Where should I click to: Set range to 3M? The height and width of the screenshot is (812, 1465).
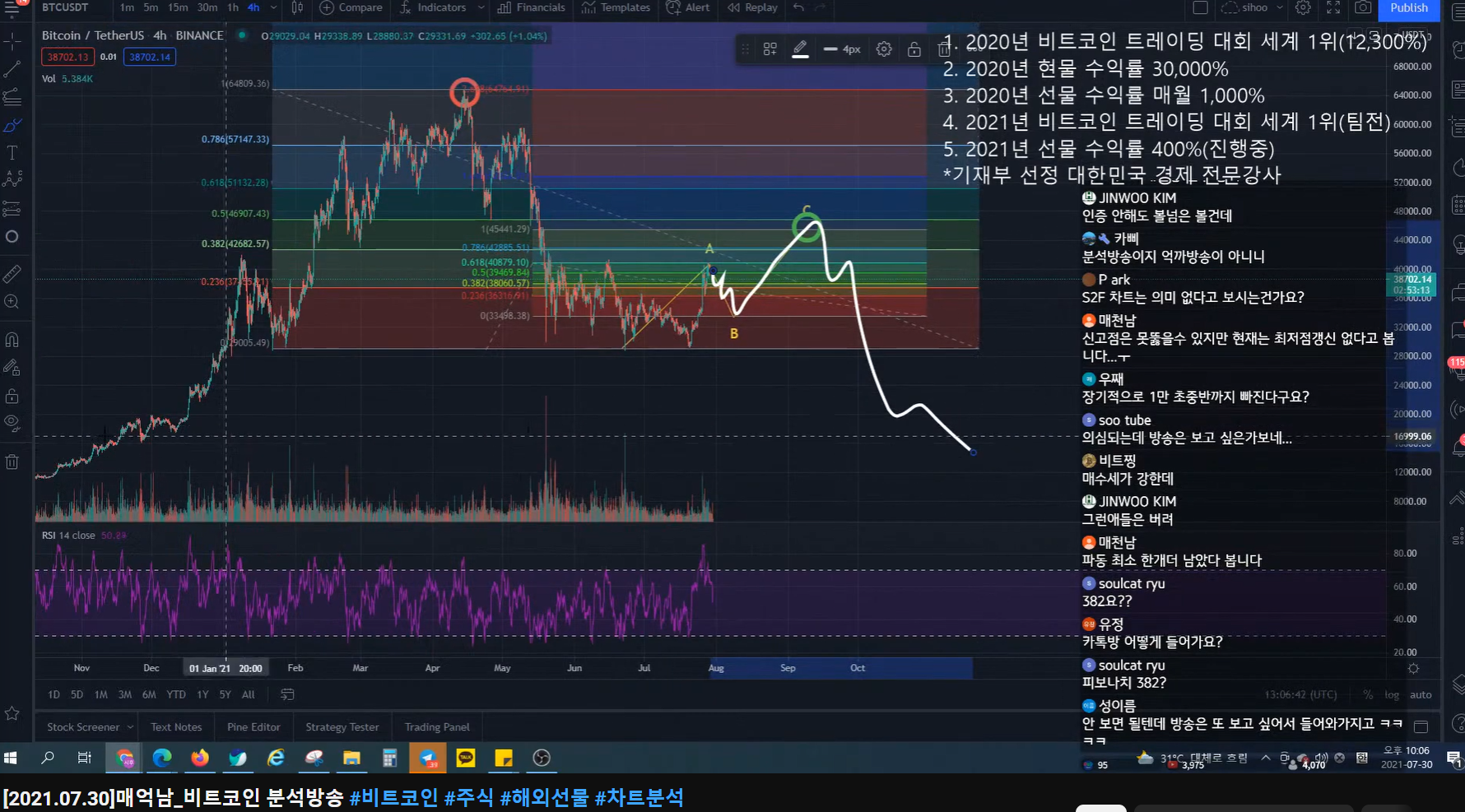coord(125,694)
